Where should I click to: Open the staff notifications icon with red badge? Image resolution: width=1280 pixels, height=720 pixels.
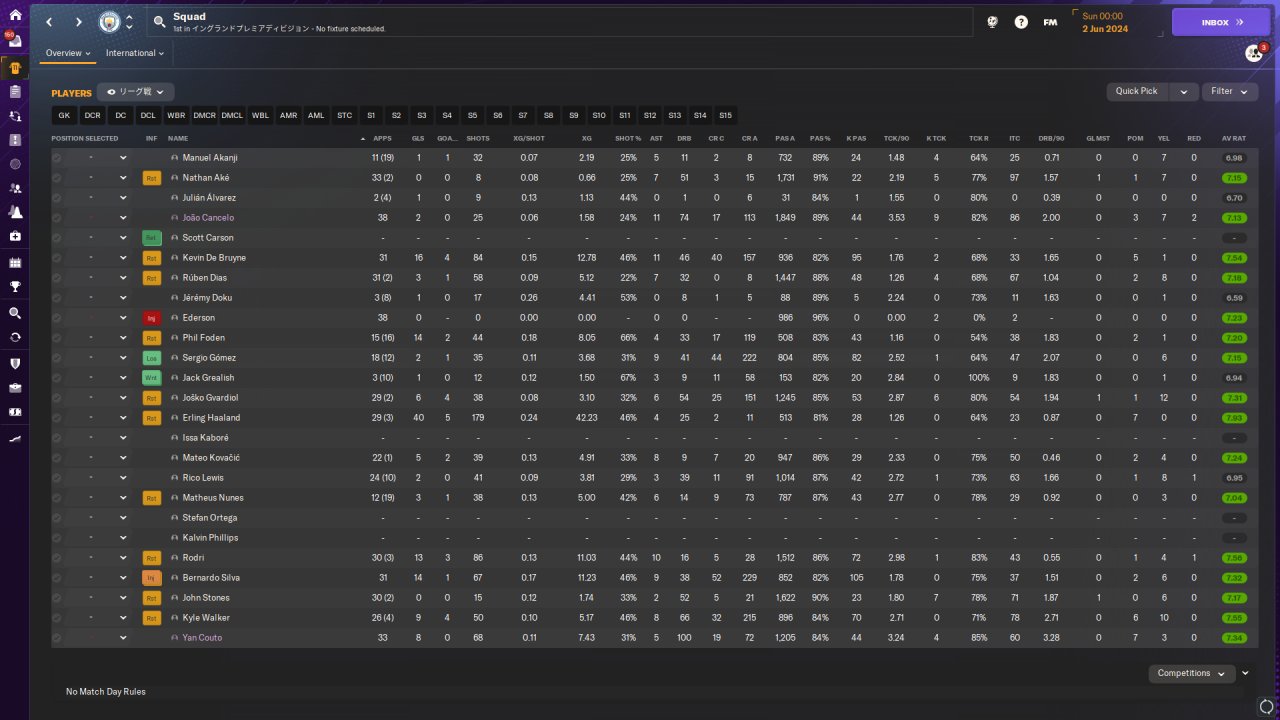point(1254,53)
